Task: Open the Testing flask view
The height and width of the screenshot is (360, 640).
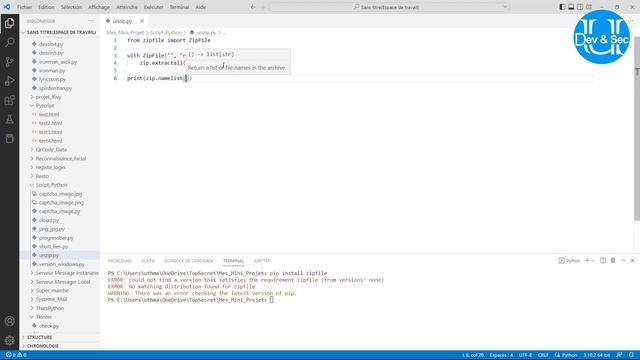Action: [9, 120]
